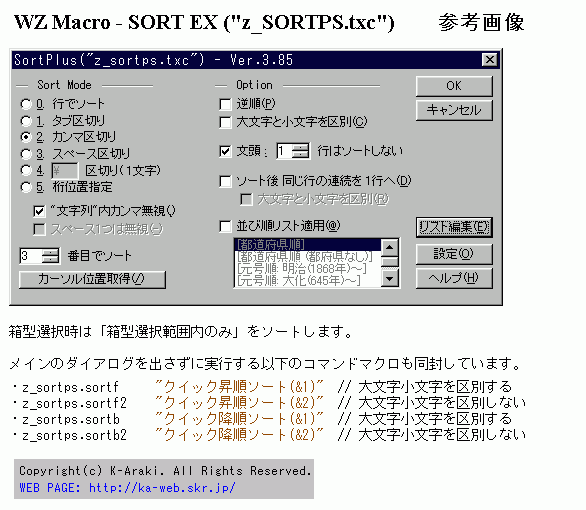Click the sort list scrollbar up arrow
This screenshot has height=510, width=586.
tap(390, 247)
